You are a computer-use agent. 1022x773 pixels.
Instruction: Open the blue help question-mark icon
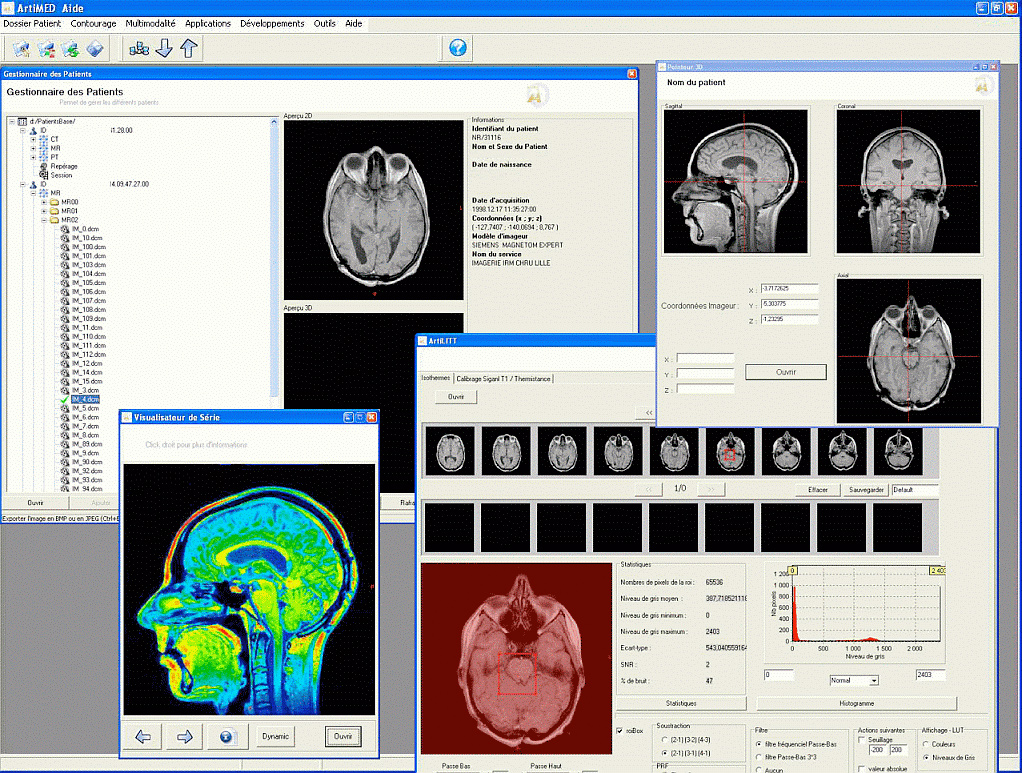[458, 48]
